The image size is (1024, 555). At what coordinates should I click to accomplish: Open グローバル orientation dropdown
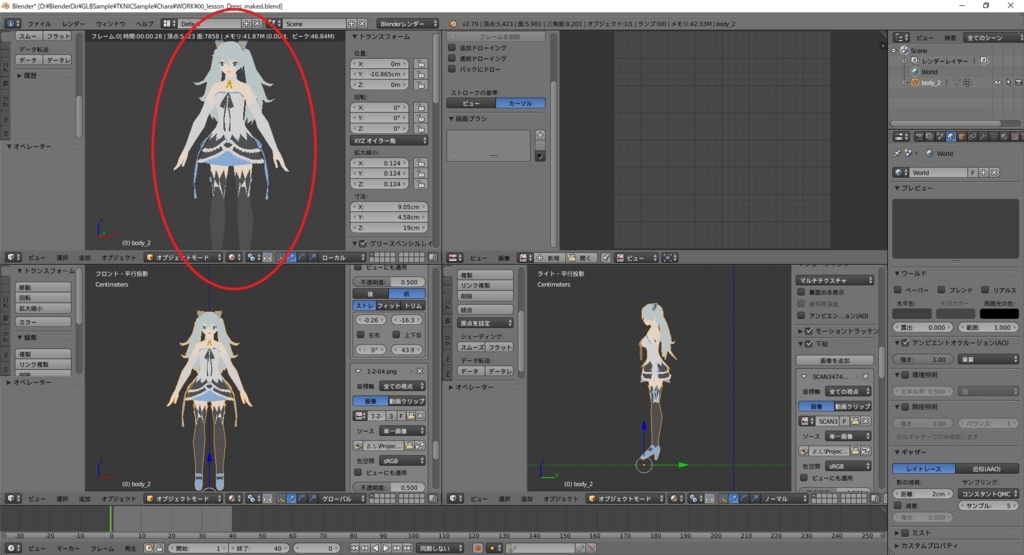342,499
